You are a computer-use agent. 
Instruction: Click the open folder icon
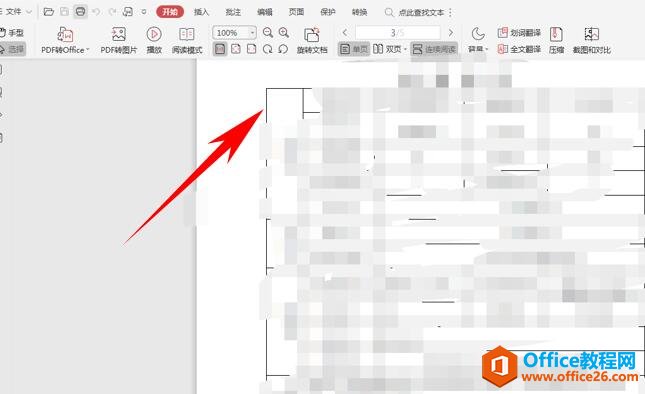(49, 12)
